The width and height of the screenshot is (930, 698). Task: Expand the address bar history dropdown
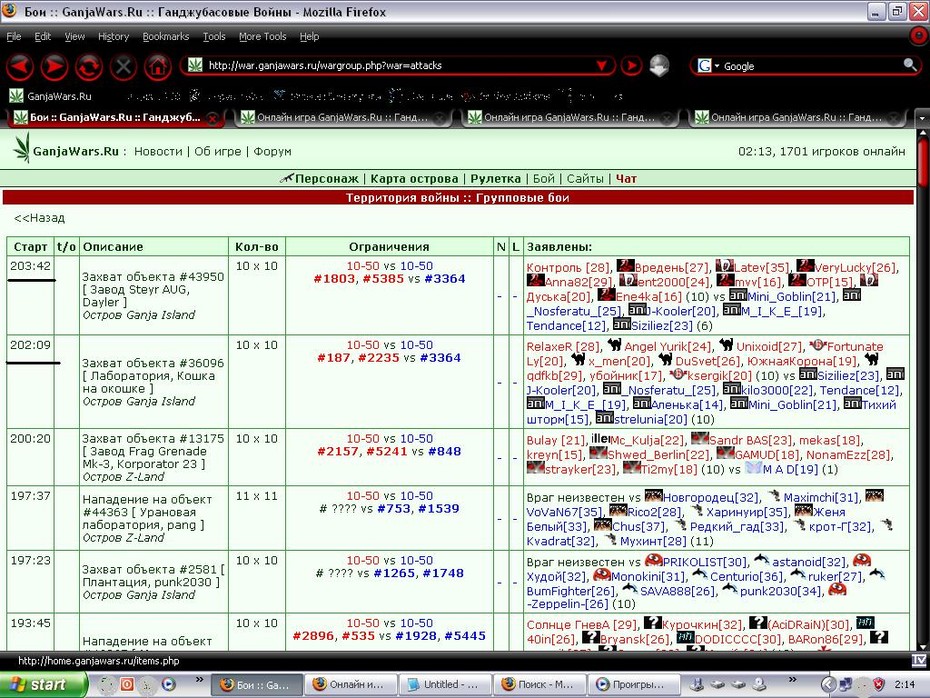[601, 65]
